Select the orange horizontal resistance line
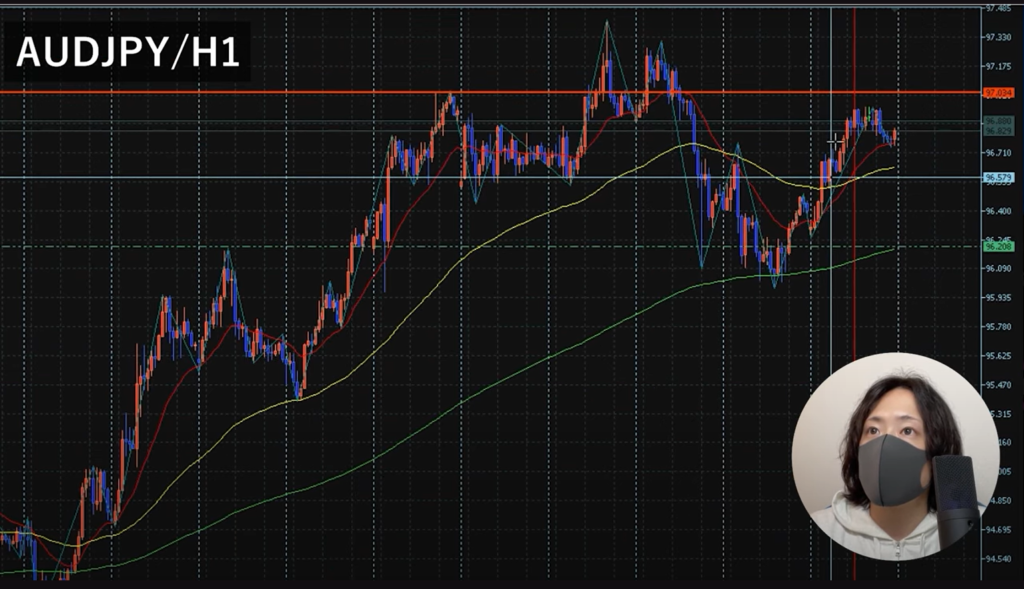This screenshot has height=589, width=1024. click(490, 93)
